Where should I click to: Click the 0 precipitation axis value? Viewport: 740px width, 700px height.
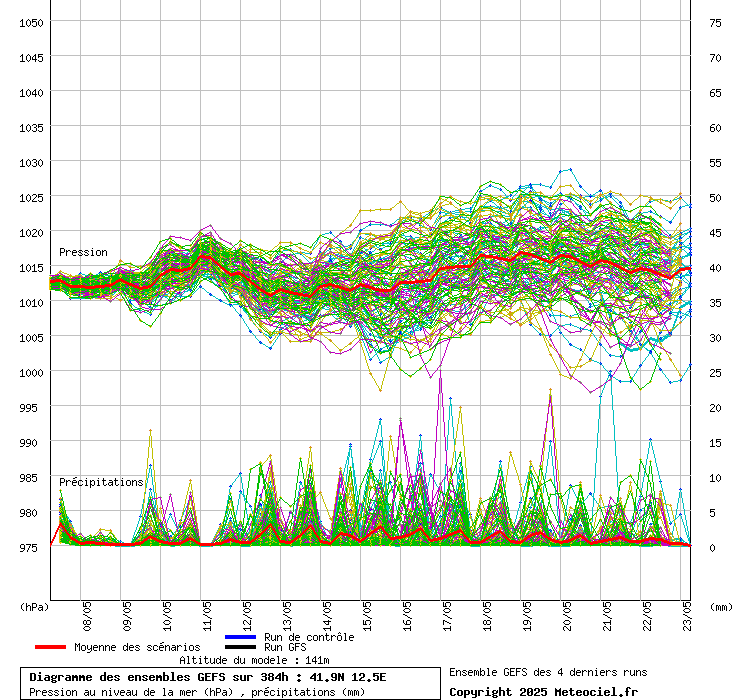pos(713,548)
